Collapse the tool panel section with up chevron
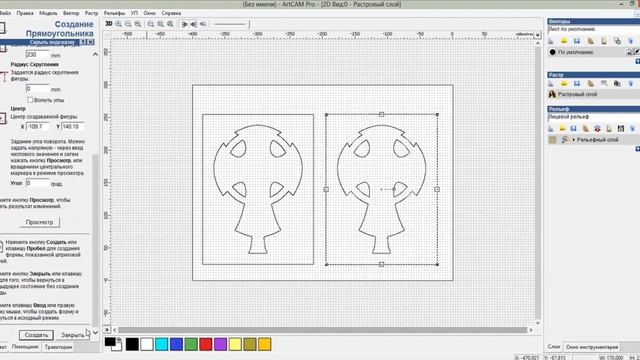Viewport: 640px width, 360px height. click(x=95, y=54)
